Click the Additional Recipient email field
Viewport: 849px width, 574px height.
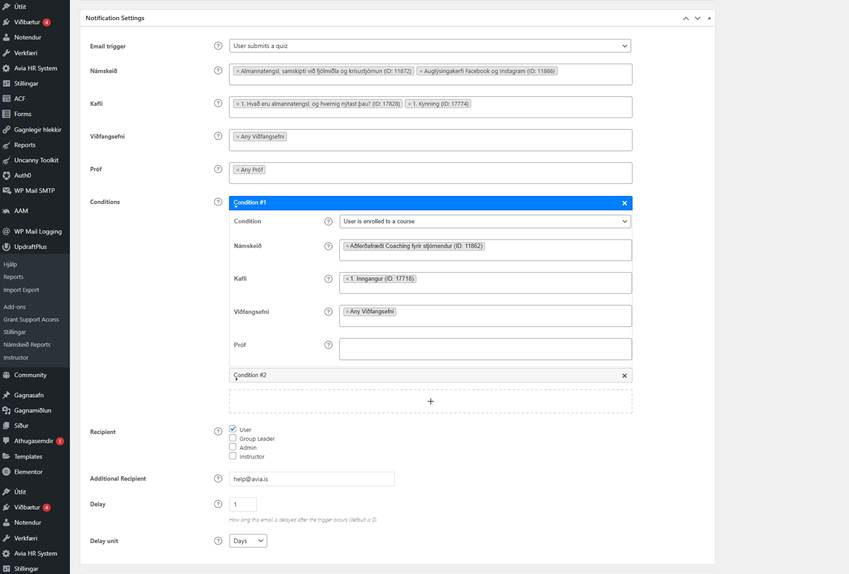click(311, 479)
